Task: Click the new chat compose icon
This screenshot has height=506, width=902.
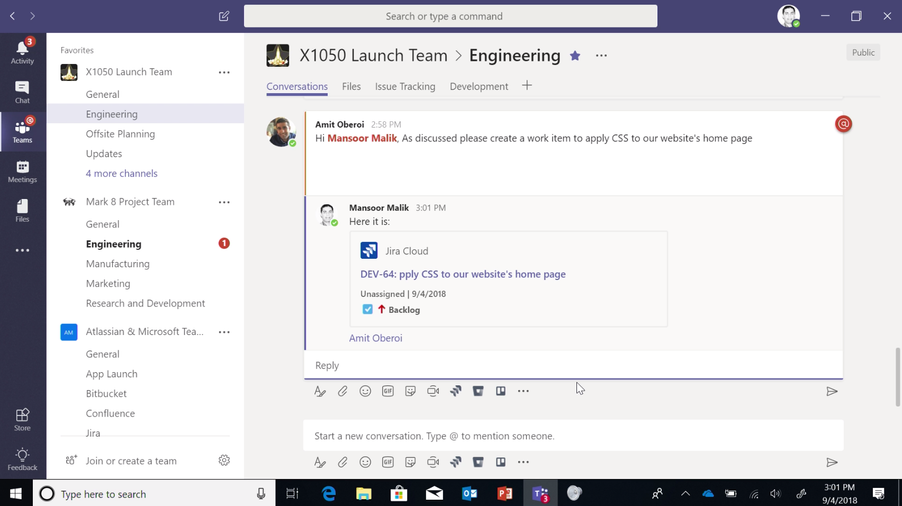Action: [224, 16]
